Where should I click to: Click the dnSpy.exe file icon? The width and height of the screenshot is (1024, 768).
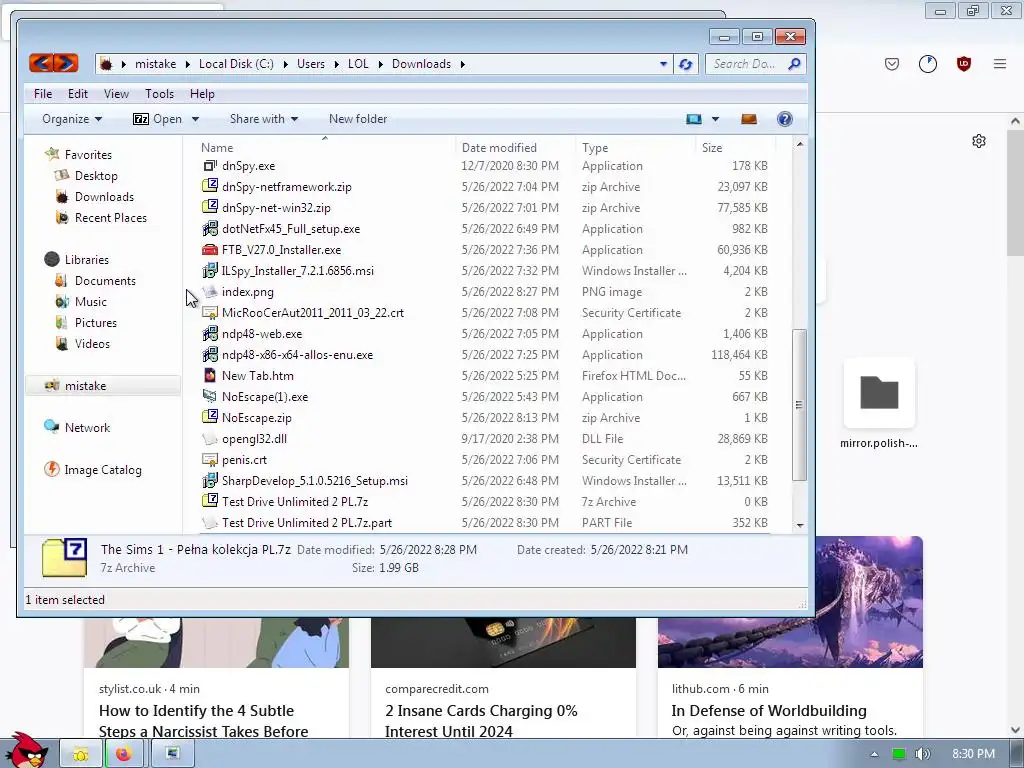[210, 166]
